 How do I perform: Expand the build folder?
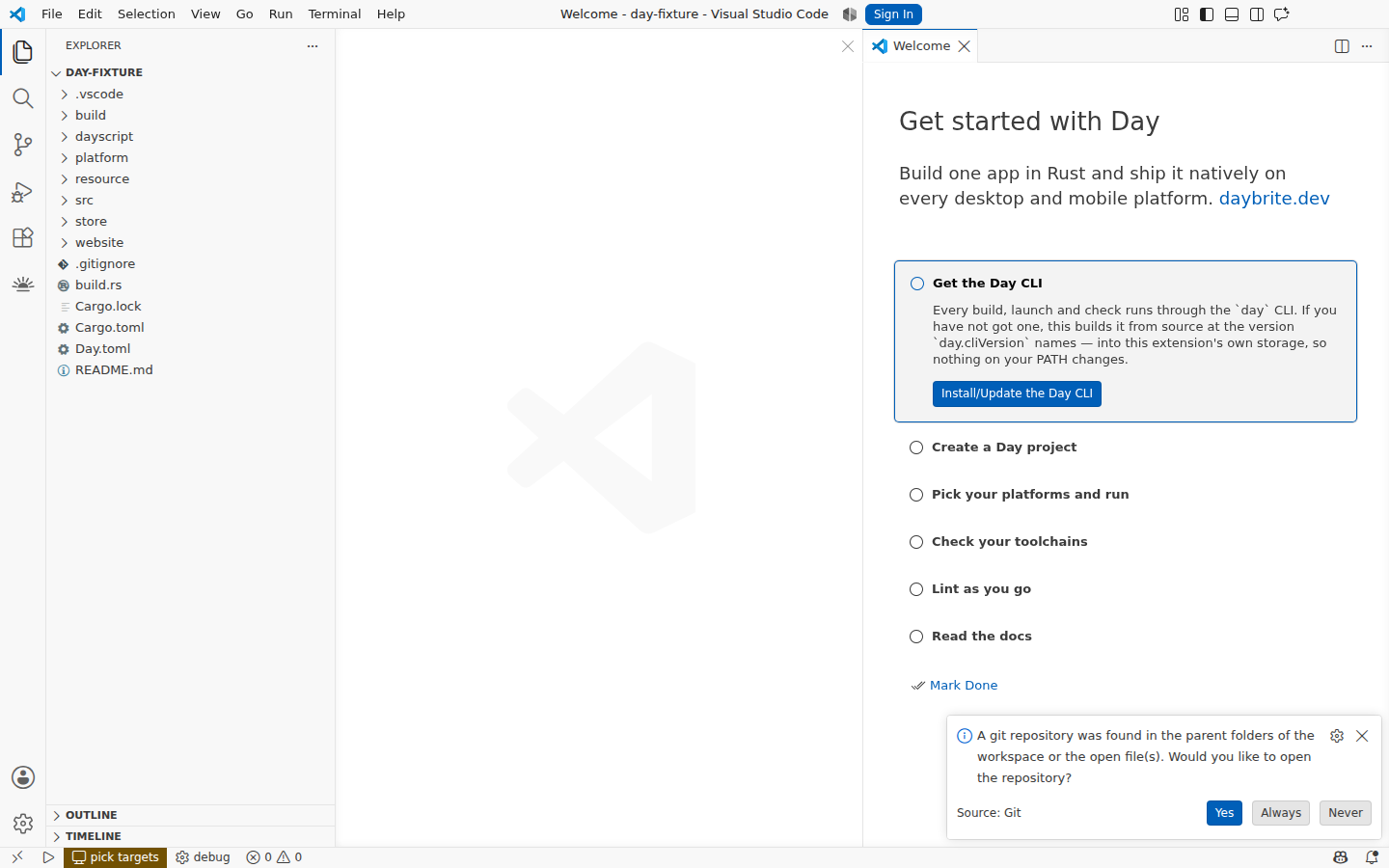click(x=191, y=116)
